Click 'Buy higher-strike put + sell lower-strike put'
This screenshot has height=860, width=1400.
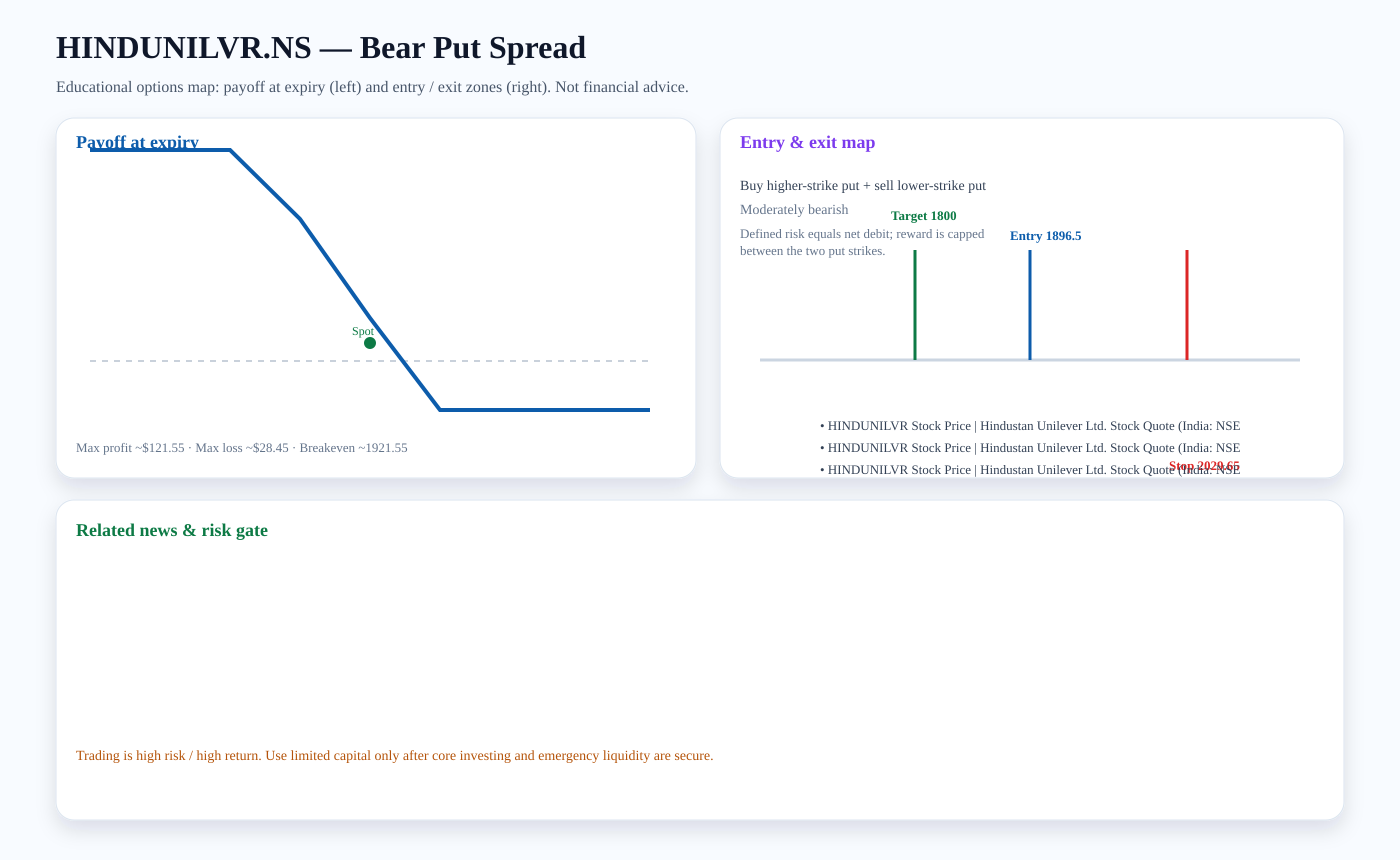863,186
